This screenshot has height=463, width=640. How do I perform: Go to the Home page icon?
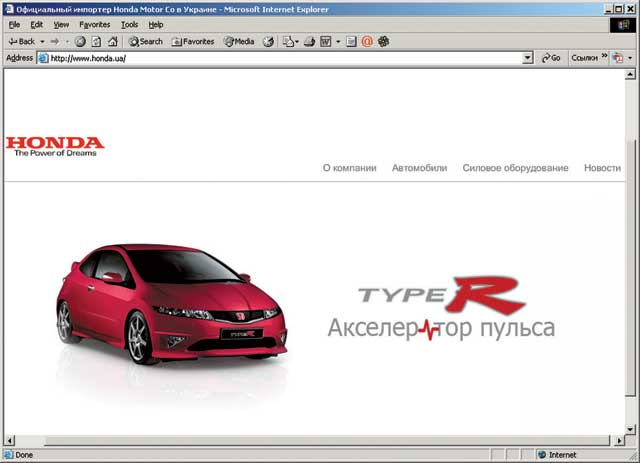coord(112,41)
